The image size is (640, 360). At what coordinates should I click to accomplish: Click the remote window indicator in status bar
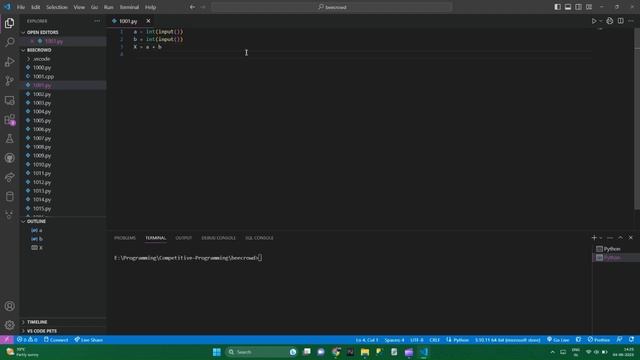(x=7, y=340)
